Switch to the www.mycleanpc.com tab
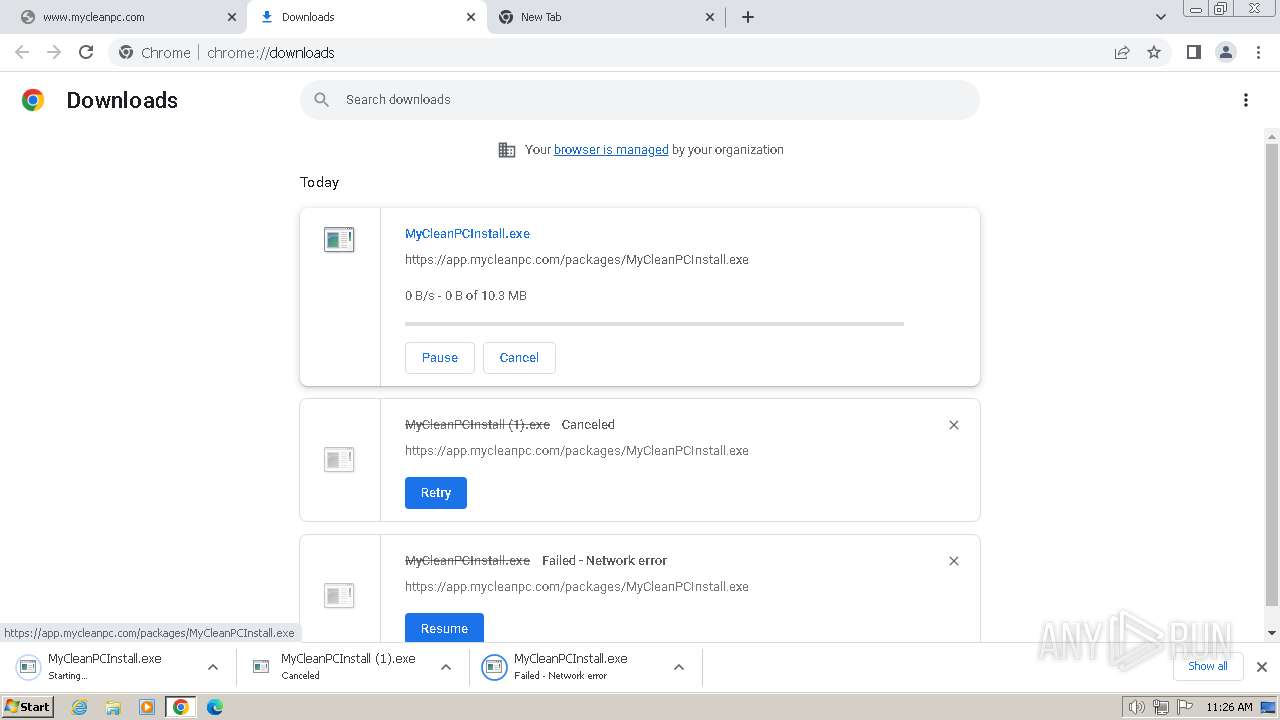1280x720 pixels. pyautogui.click(x=122, y=17)
